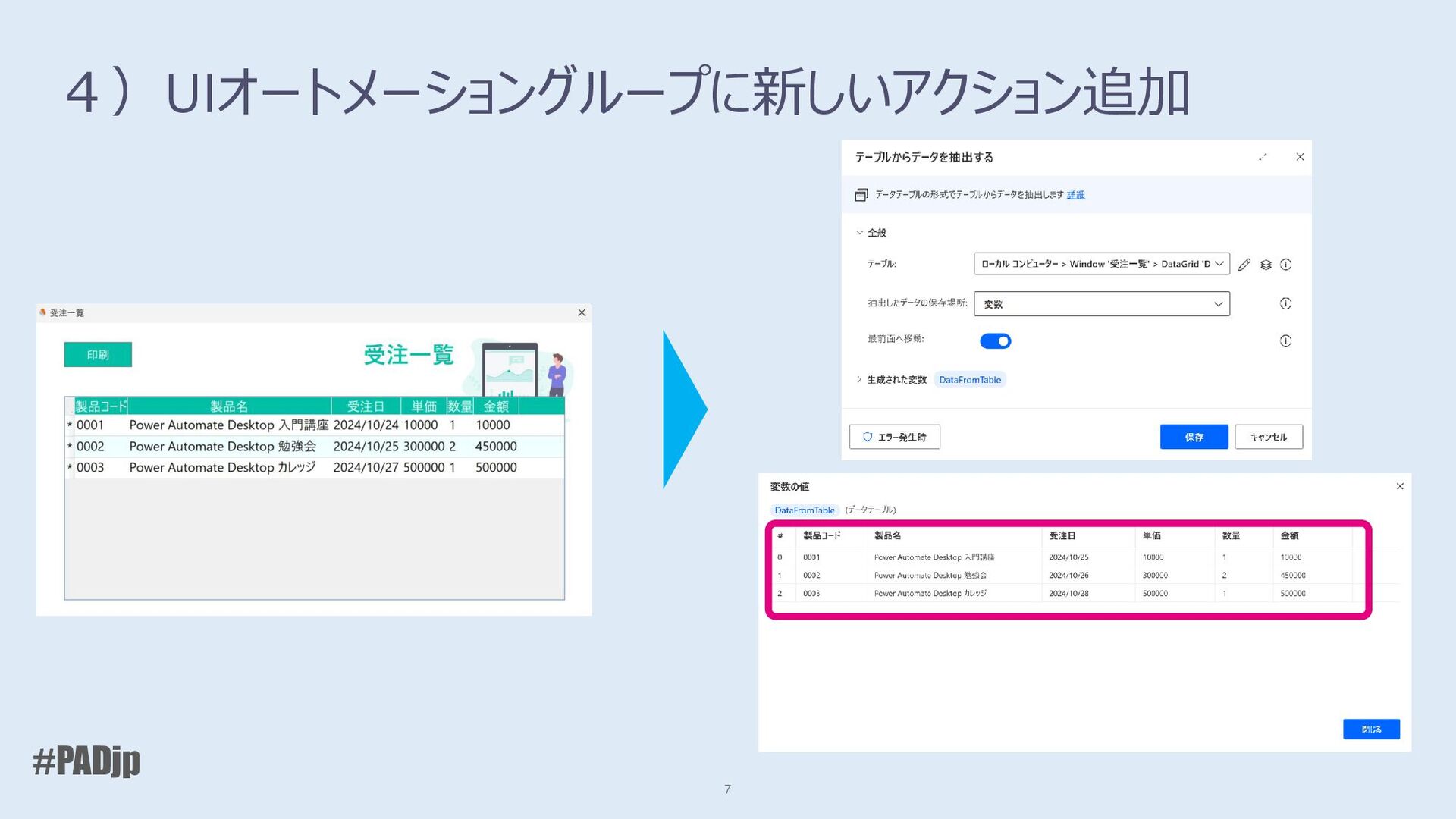The height and width of the screenshot is (819, 1456).
Task: Close the テーブルからデータを抽出する dialog
Action: tap(1300, 157)
